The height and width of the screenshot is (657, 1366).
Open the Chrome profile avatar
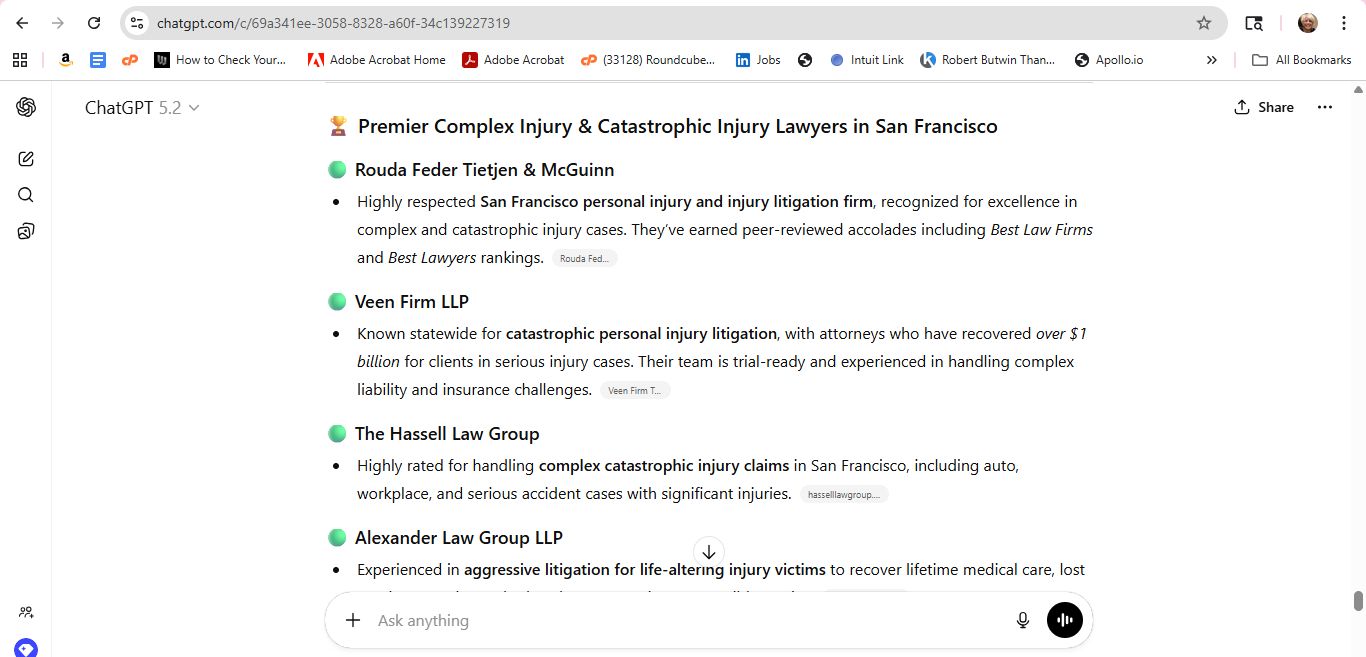1308,23
